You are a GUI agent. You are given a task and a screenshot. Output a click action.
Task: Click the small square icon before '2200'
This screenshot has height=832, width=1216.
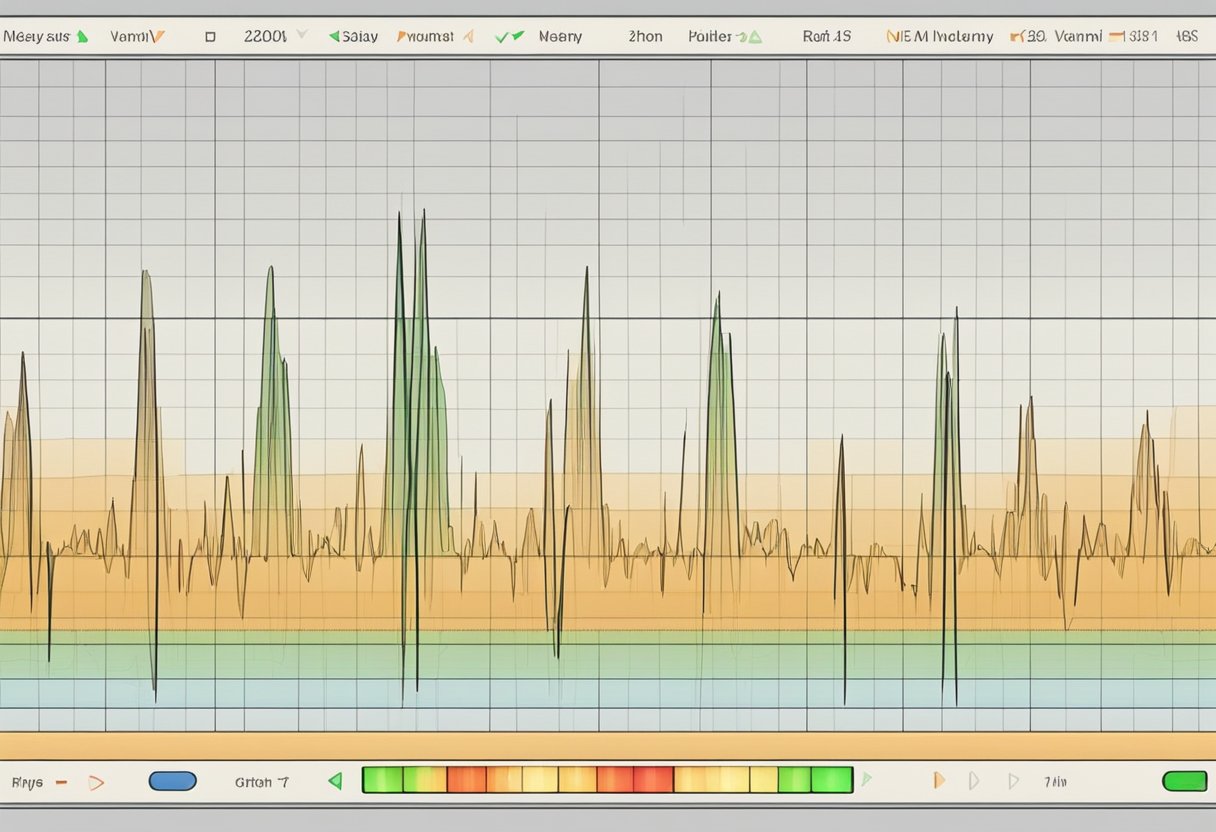coord(210,36)
